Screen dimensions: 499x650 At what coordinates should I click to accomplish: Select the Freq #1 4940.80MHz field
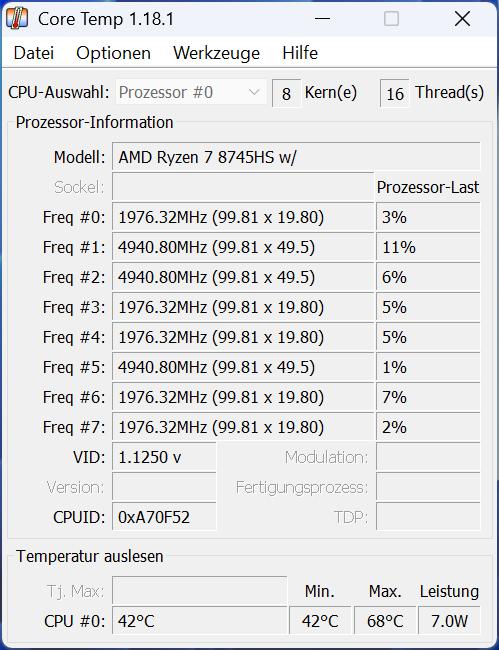tap(243, 247)
